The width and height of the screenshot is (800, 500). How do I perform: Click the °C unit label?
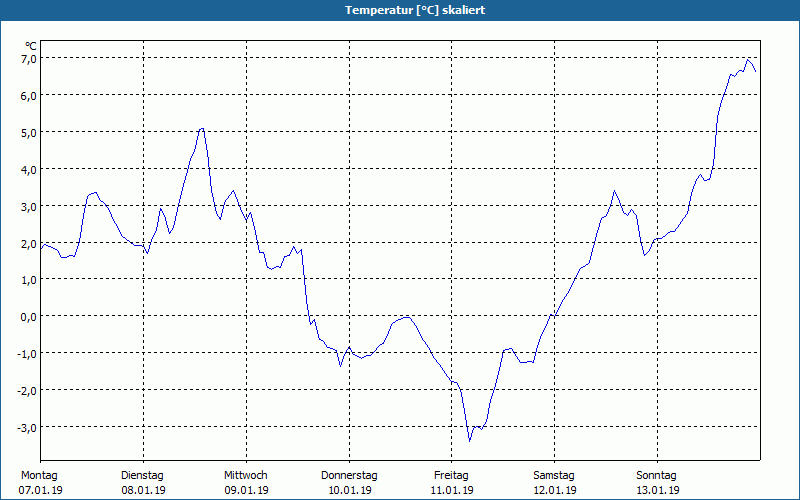[31, 46]
